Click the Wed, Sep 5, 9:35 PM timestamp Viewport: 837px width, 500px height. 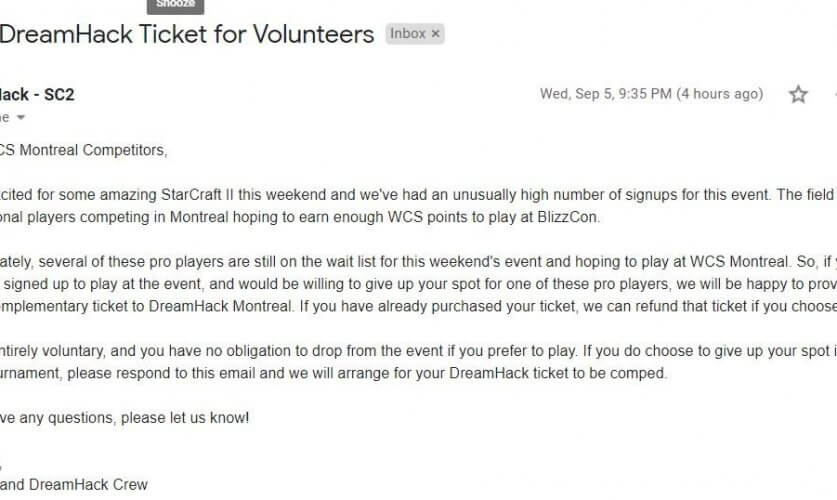pos(604,95)
